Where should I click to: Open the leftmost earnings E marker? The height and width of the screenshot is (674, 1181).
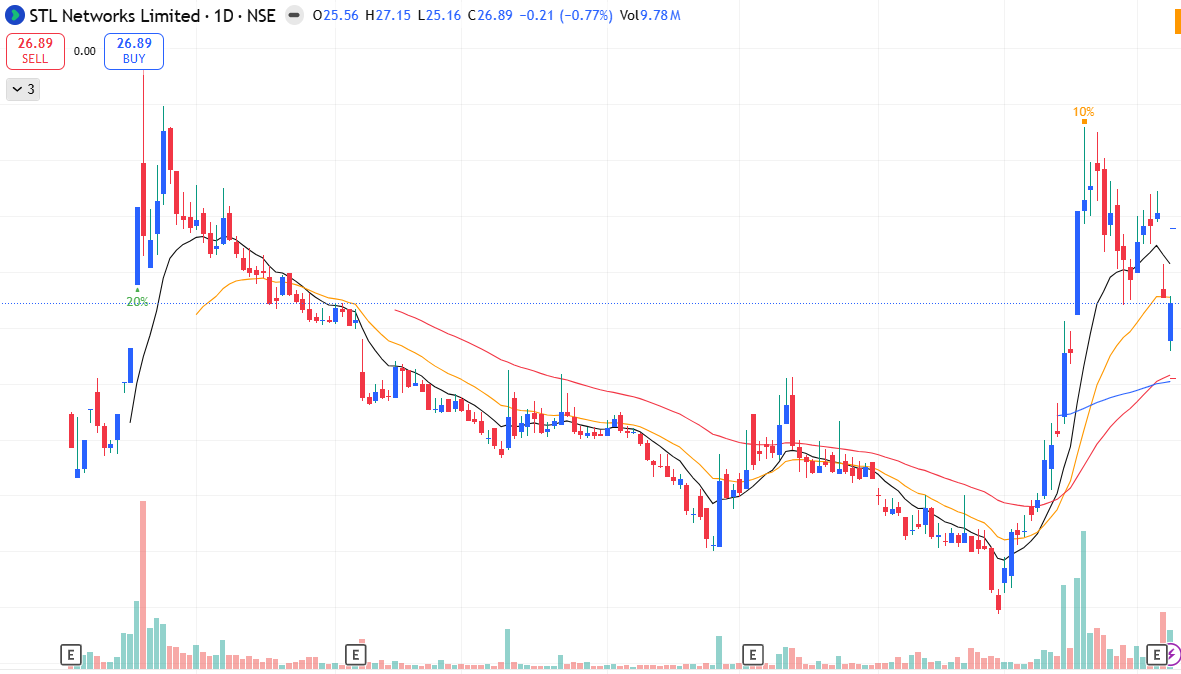point(71,654)
